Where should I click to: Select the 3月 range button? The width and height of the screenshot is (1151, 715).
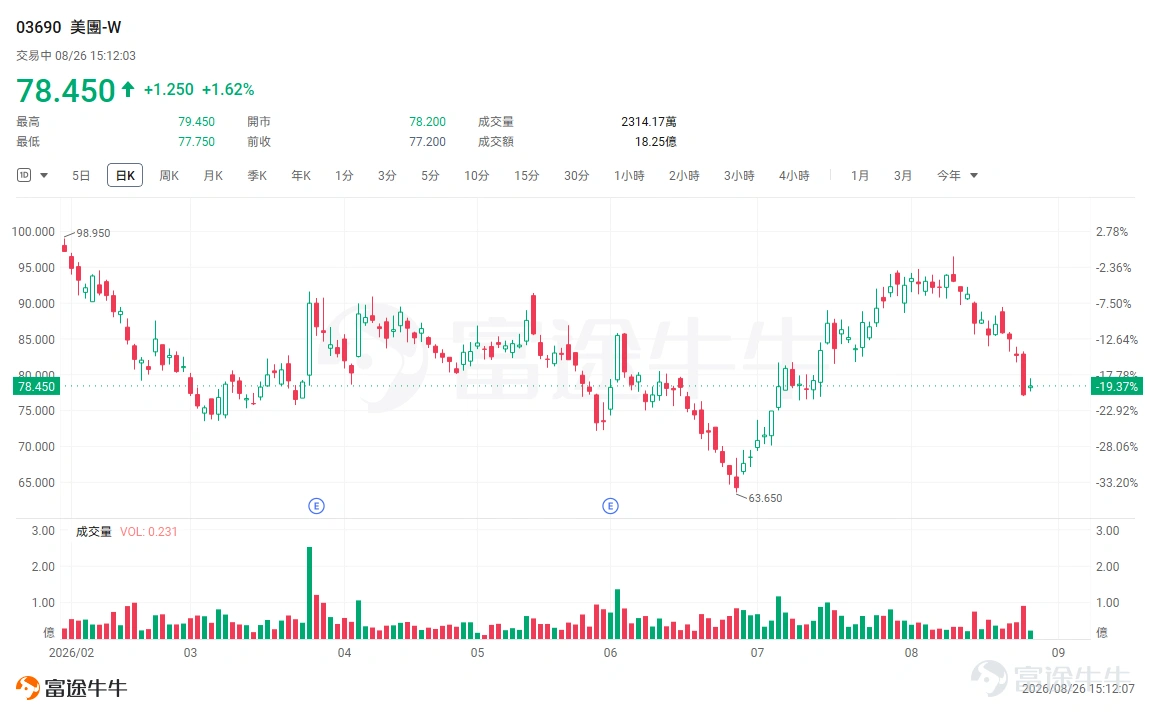coord(903,175)
